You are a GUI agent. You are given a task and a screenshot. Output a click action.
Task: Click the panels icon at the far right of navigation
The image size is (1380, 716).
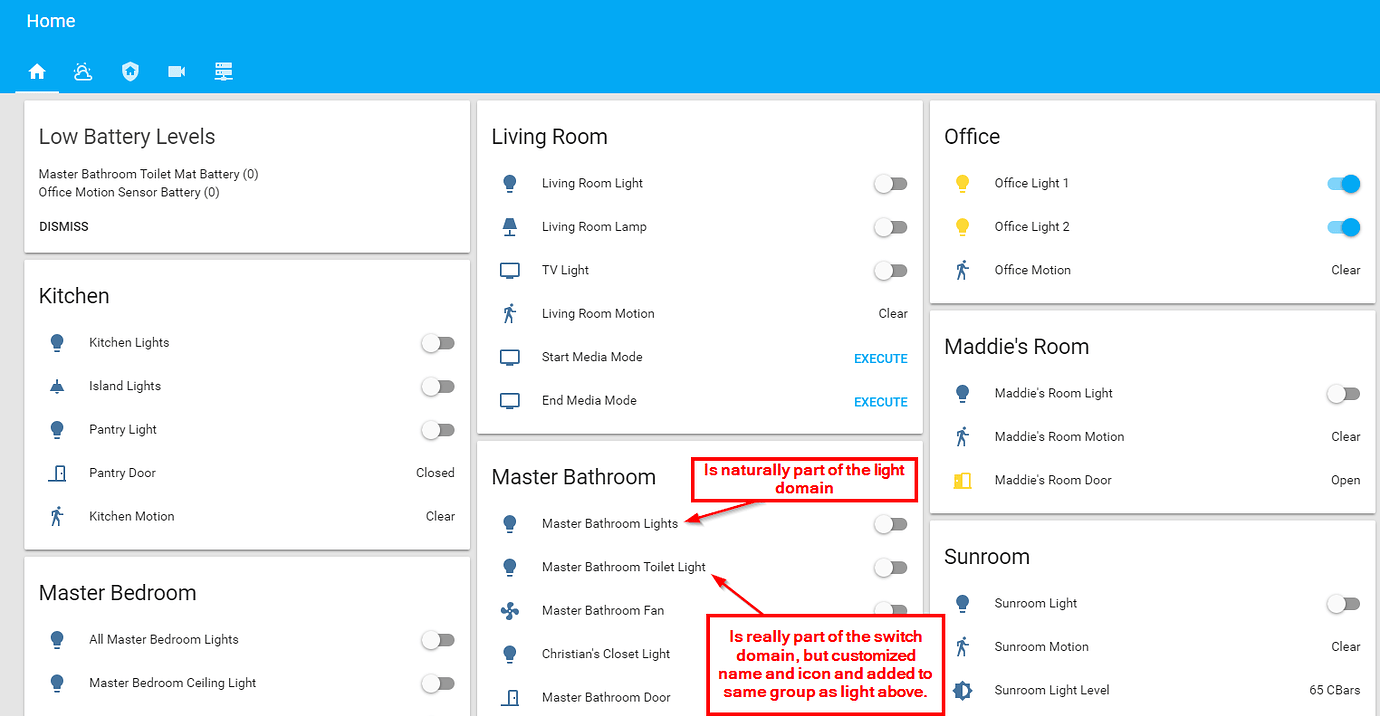223,71
